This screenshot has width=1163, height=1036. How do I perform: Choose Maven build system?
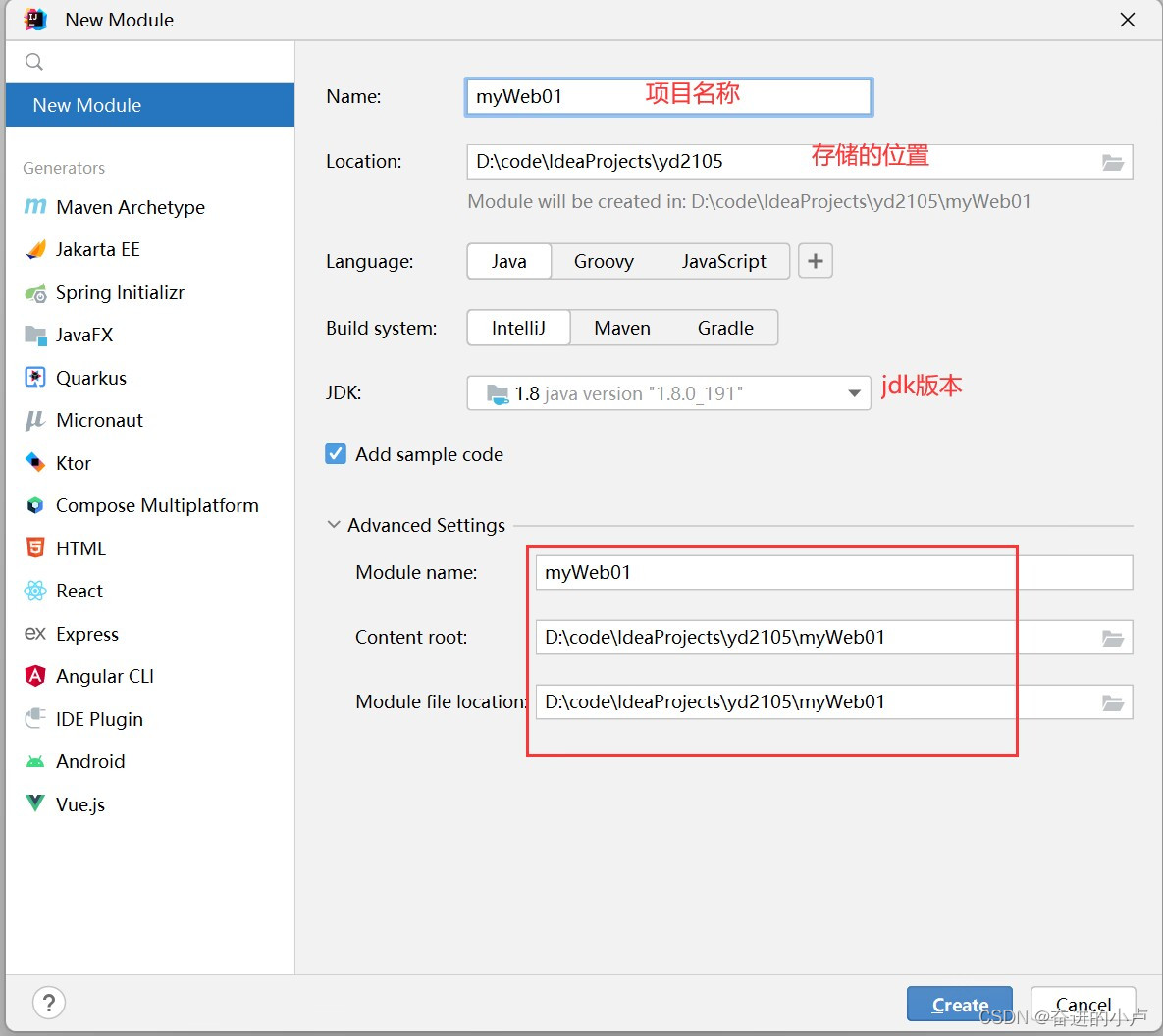click(622, 328)
